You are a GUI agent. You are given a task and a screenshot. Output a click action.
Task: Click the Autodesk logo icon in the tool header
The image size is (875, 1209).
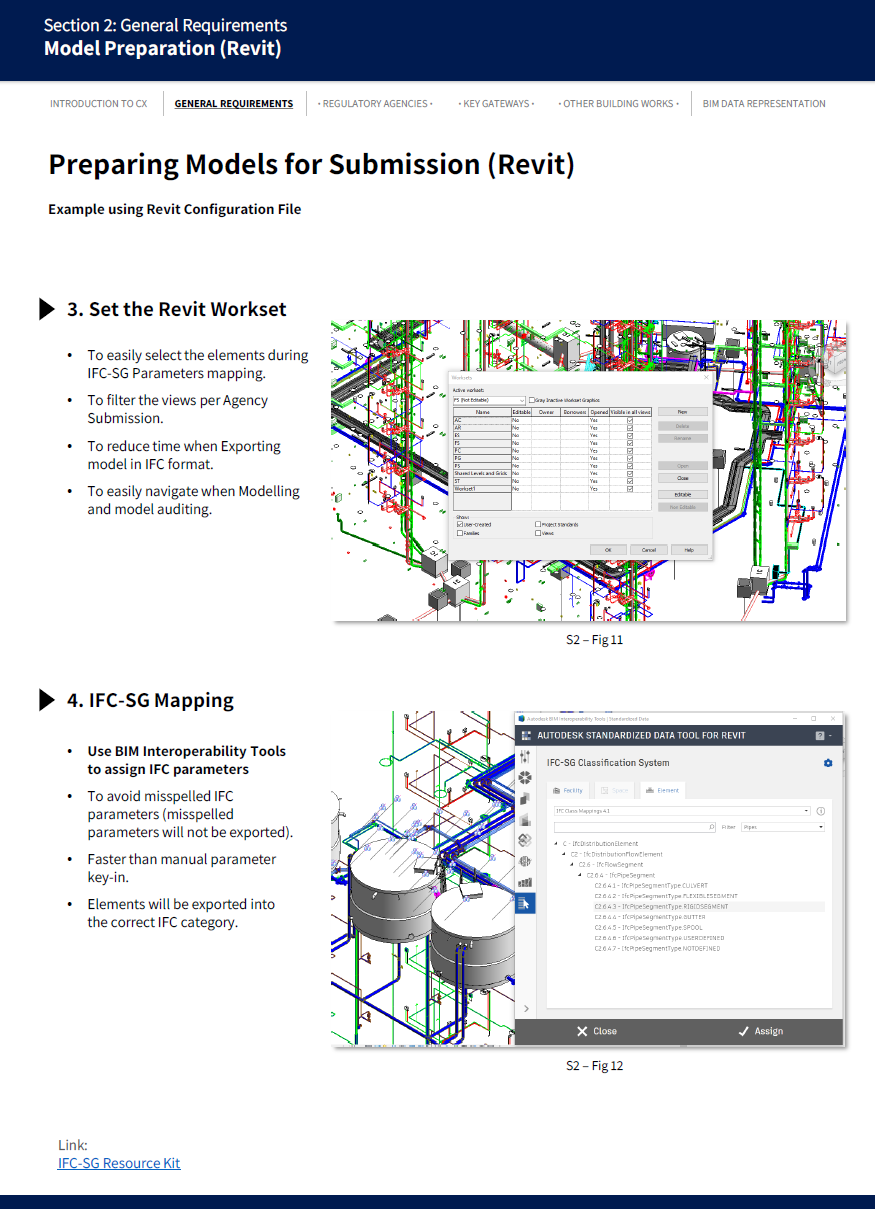[x=526, y=735]
